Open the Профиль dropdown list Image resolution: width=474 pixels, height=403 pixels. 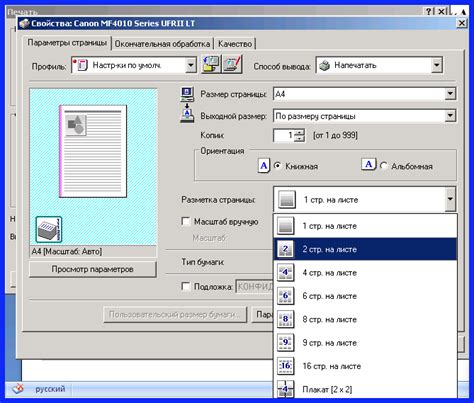191,65
